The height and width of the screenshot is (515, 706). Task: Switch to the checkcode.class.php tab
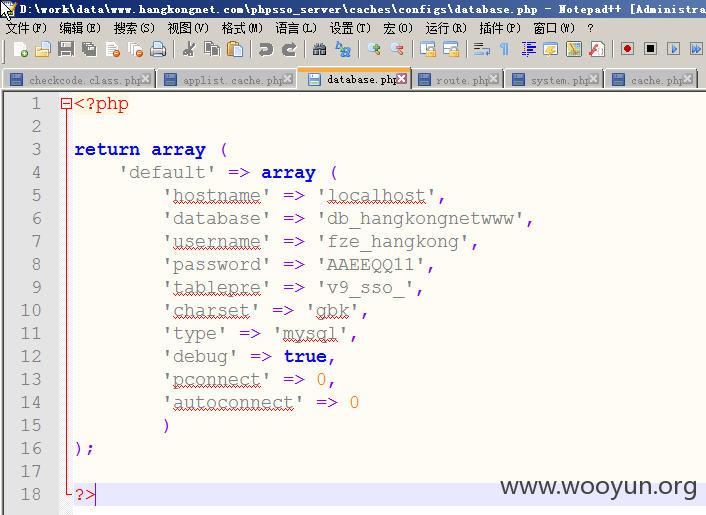coord(79,80)
